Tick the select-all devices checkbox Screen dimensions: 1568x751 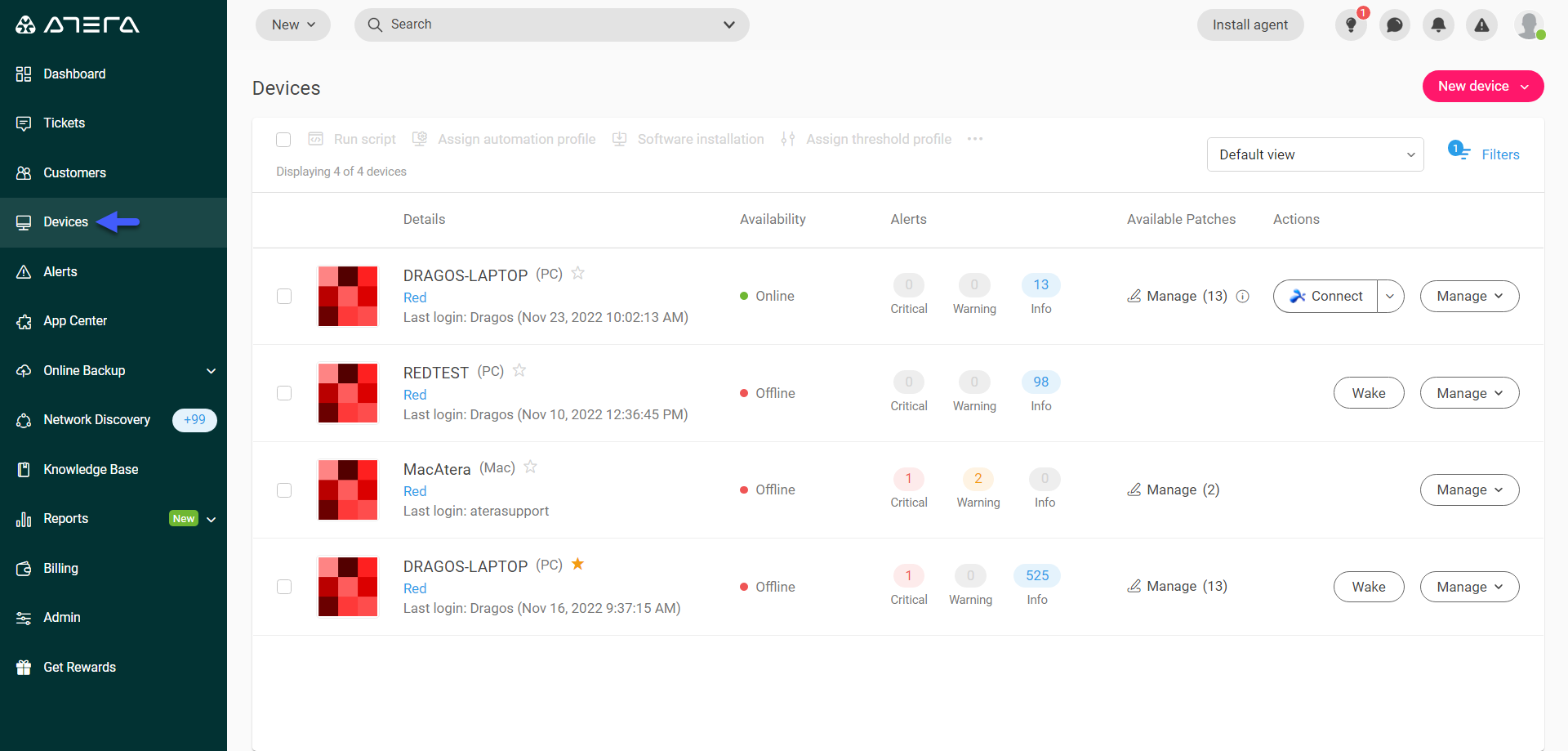click(283, 140)
